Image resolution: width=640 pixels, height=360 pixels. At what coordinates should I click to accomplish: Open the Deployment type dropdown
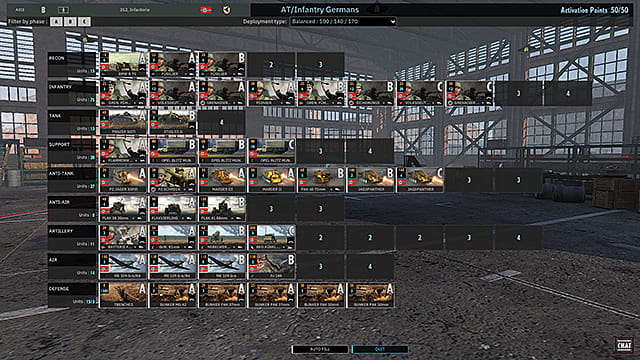(x=343, y=21)
